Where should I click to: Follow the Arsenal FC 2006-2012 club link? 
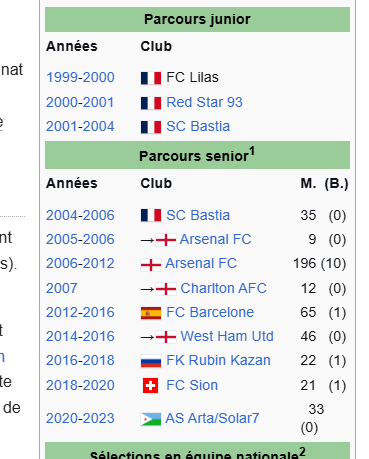201,263
